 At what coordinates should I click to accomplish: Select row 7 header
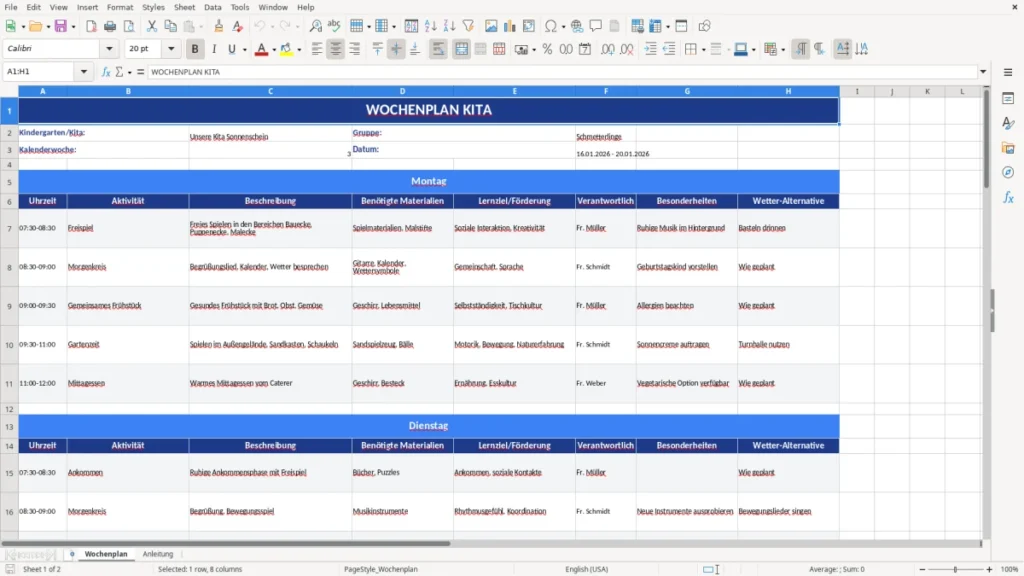pyautogui.click(x=9, y=228)
